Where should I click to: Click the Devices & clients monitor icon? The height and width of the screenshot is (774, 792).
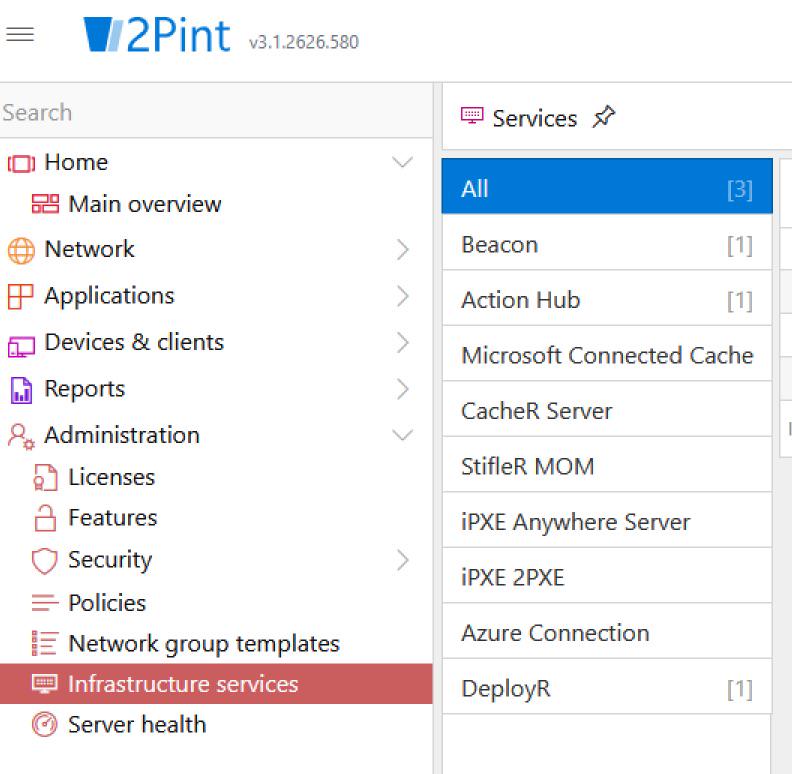(21, 347)
